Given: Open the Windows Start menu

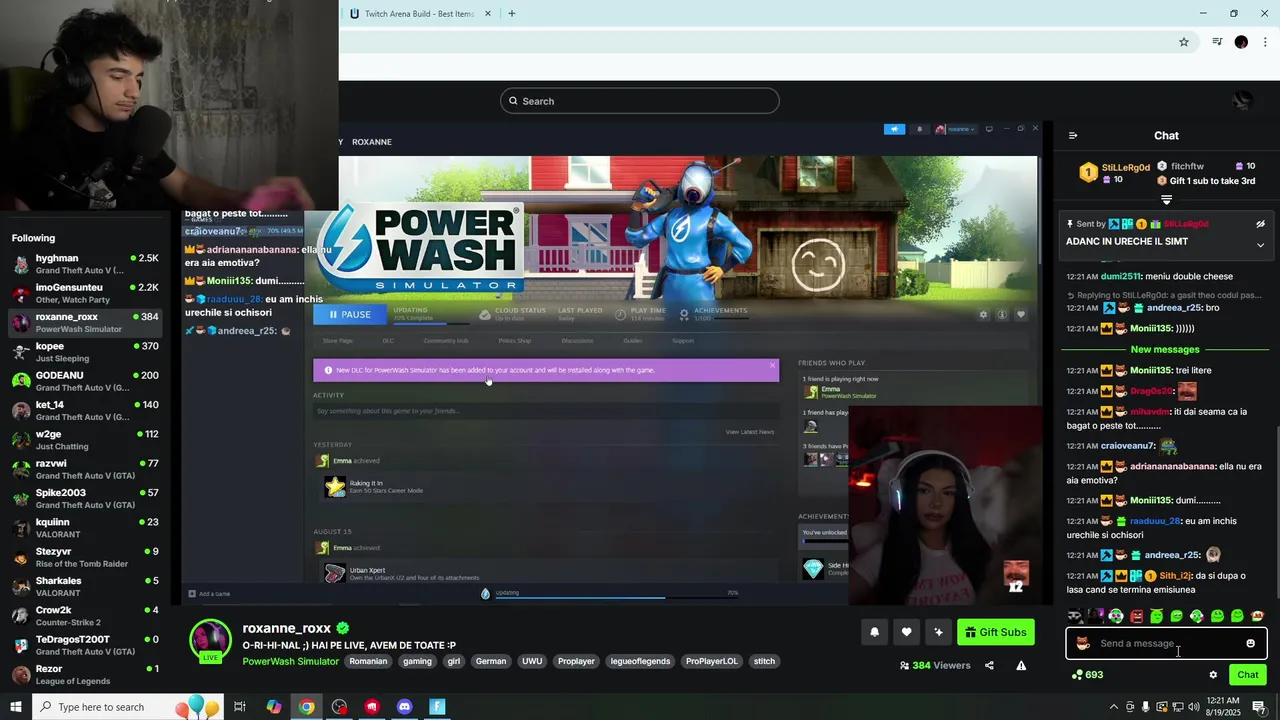Looking at the screenshot, I should coord(16,707).
